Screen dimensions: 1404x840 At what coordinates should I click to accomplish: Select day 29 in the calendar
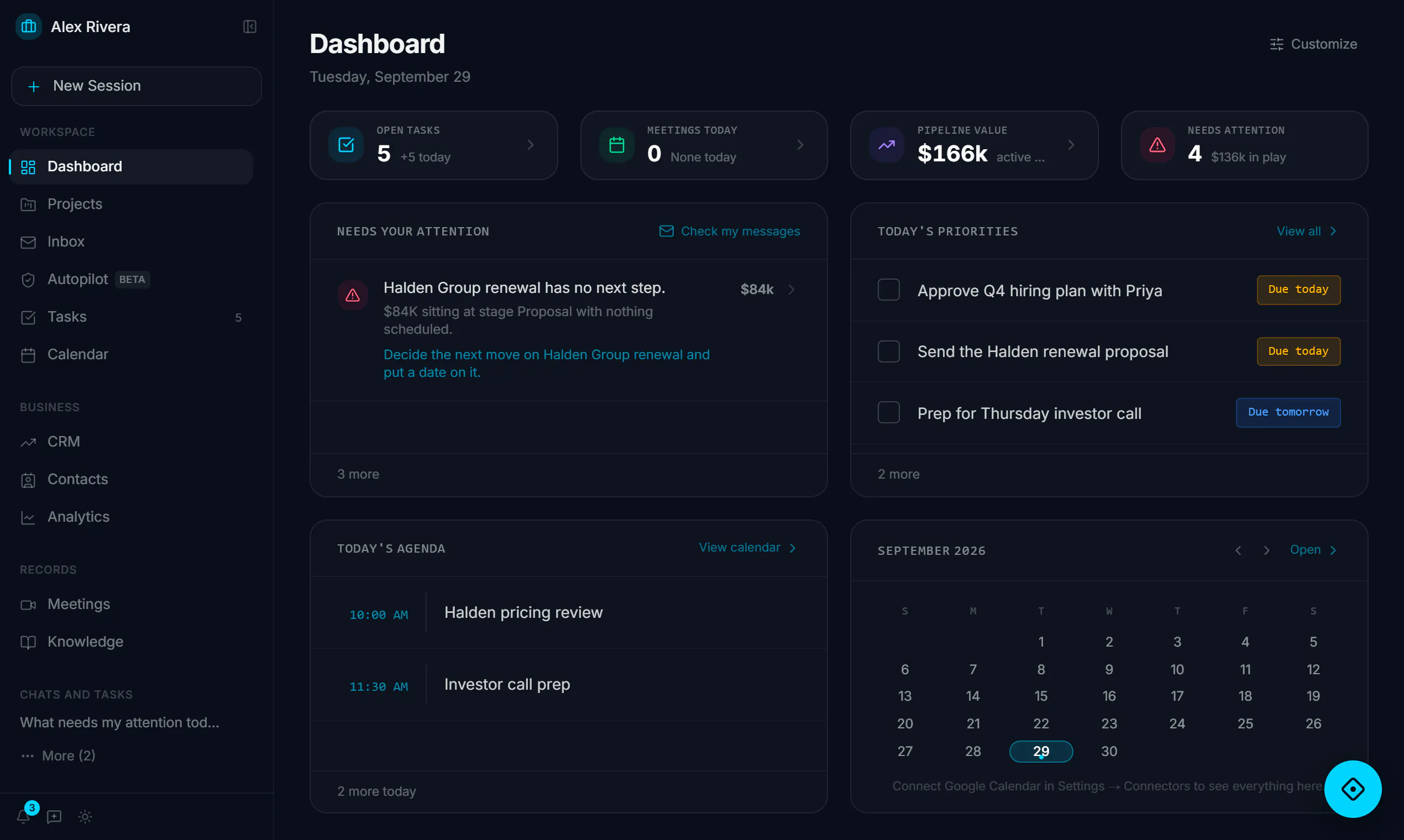tap(1040, 751)
